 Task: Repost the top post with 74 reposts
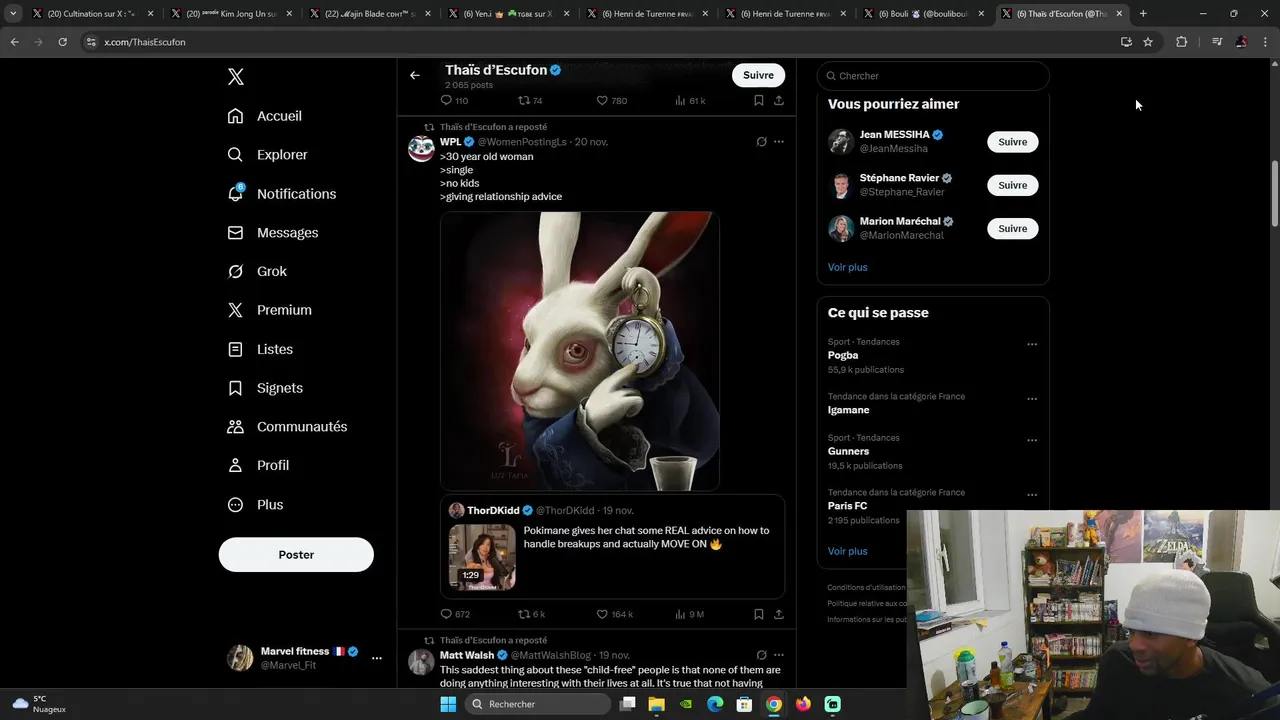530,101
